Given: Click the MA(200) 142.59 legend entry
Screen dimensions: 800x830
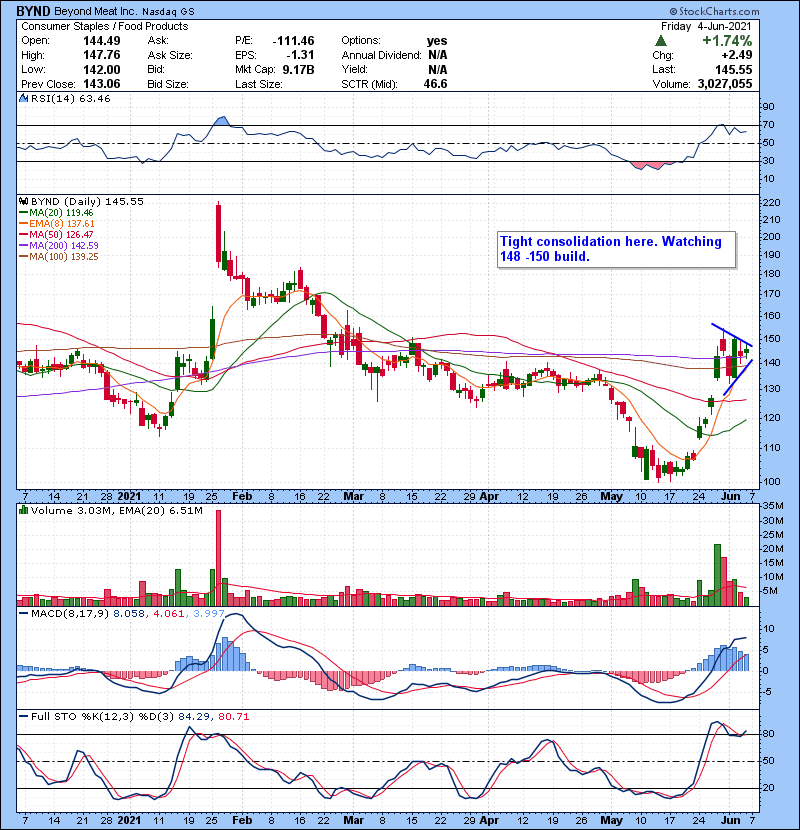Looking at the screenshot, I should [x=64, y=246].
